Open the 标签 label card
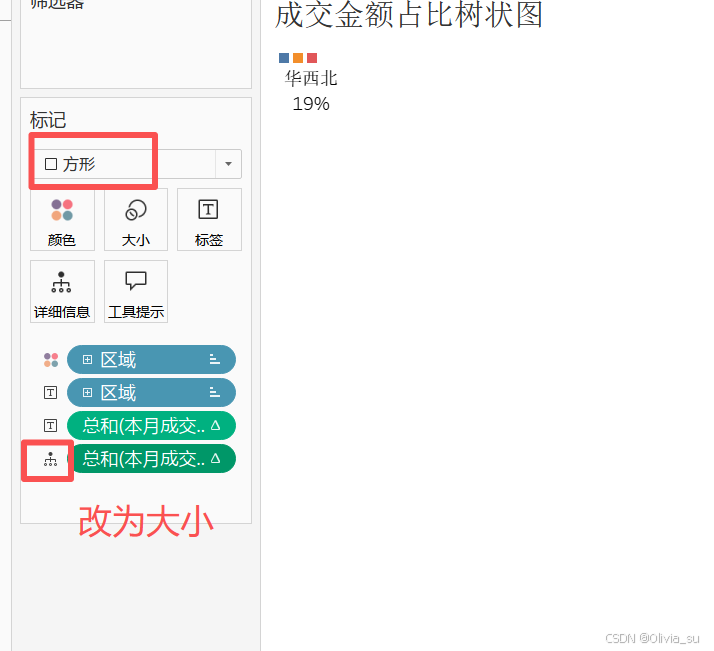Viewport: 714px width, 651px height. click(209, 220)
